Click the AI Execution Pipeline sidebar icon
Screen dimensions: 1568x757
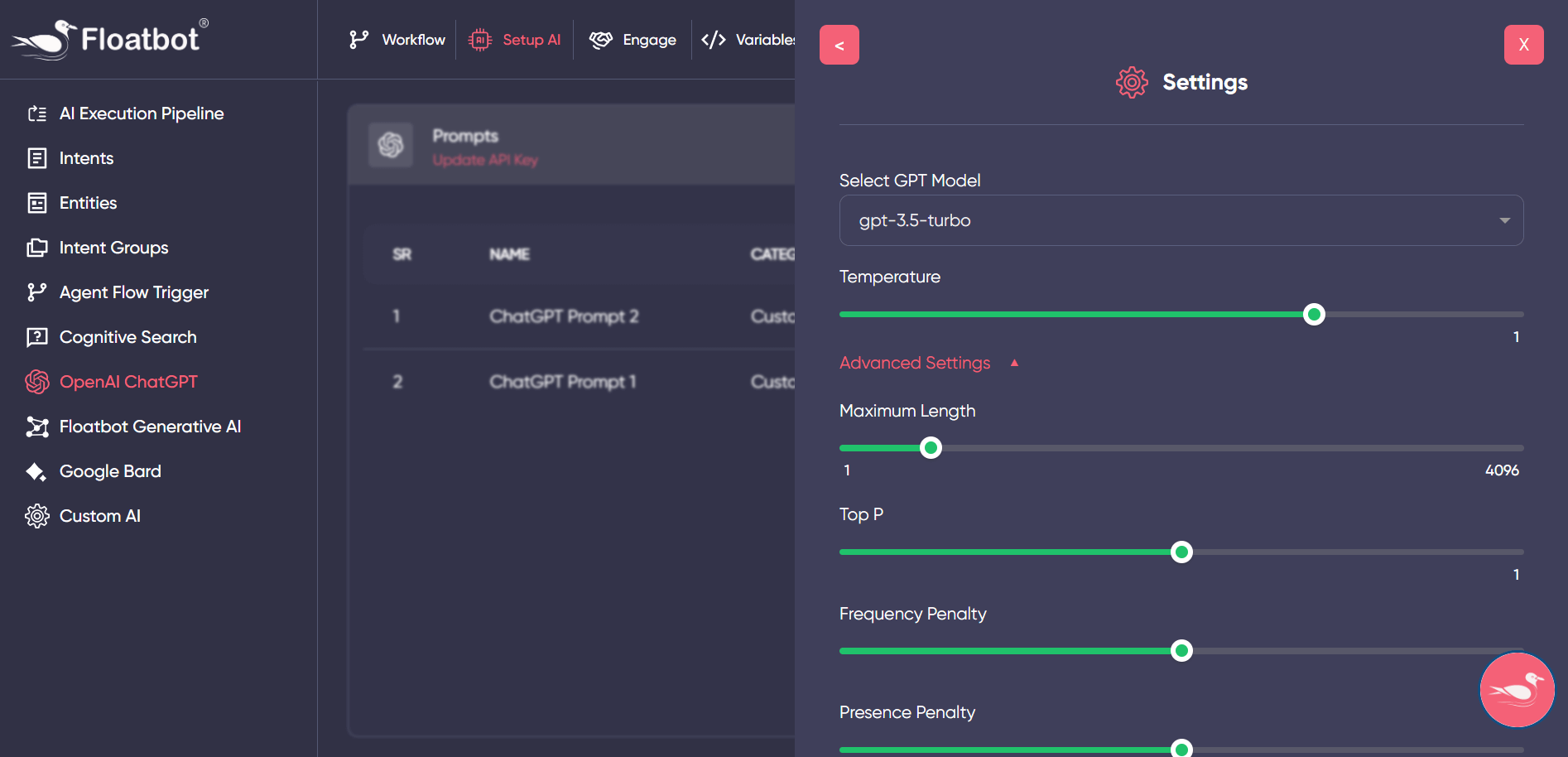tap(37, 113)
